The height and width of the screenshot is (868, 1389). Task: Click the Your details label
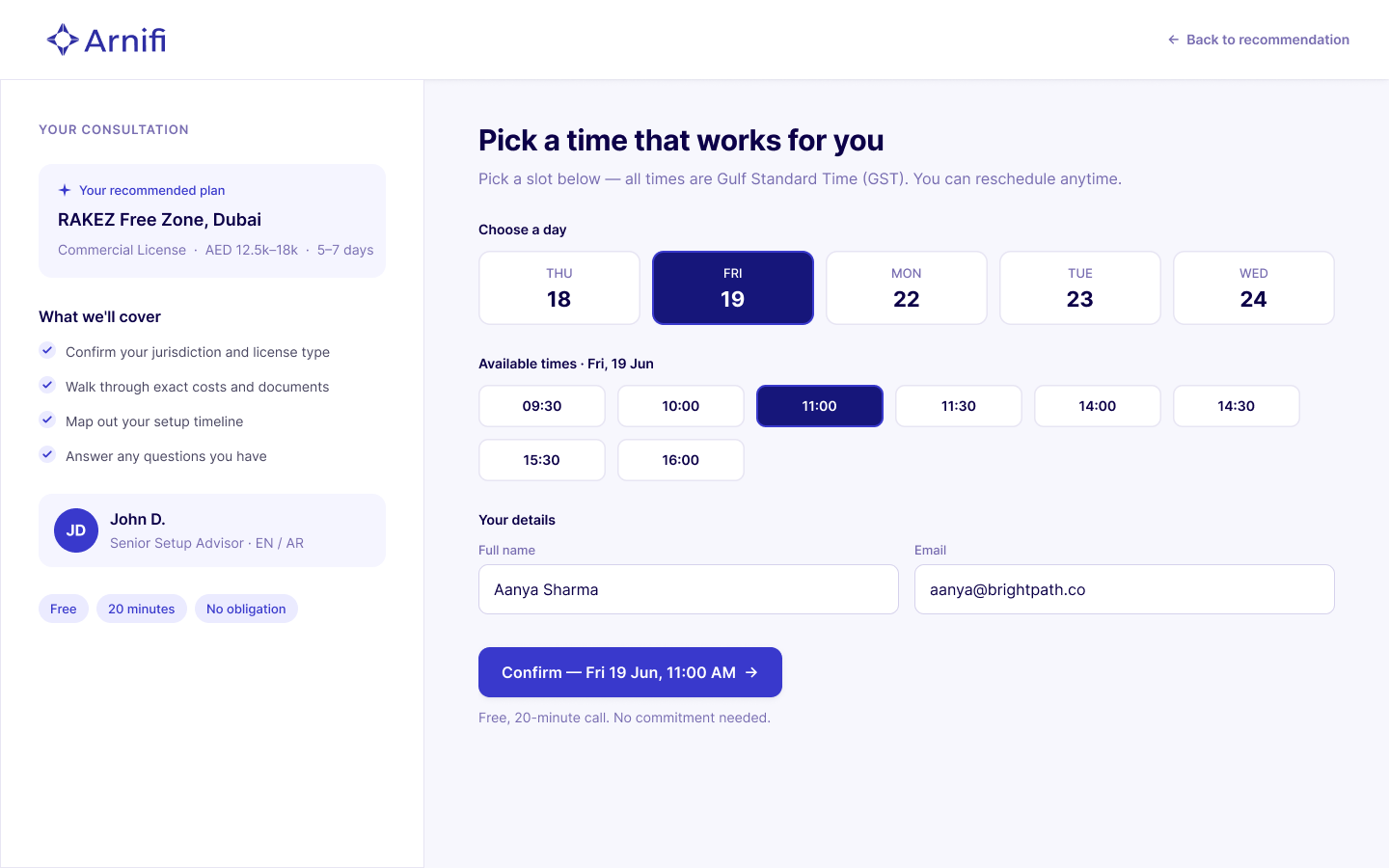pyautogui.click(x=517, y=520)
